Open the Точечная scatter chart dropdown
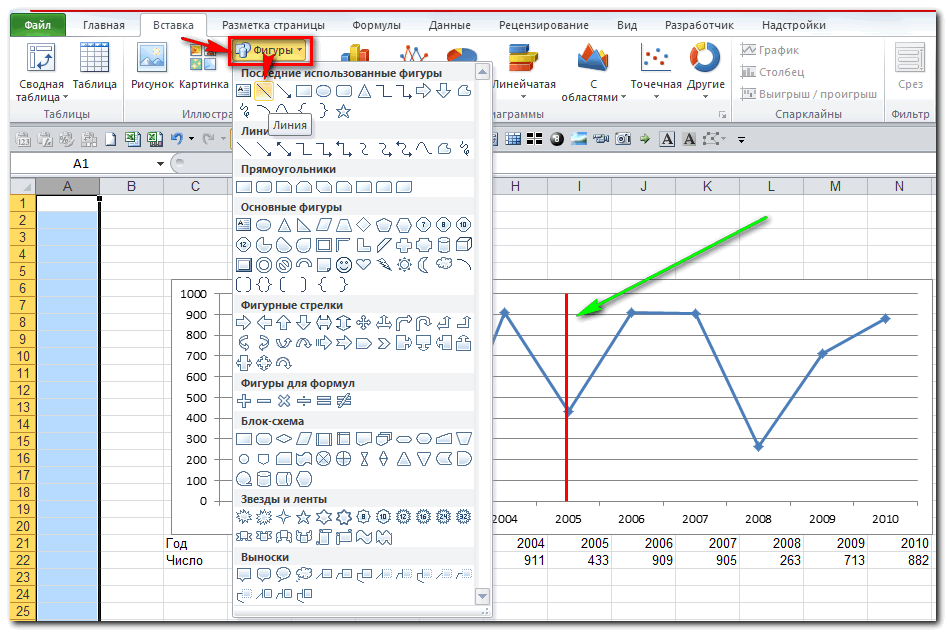Viewport: 947px width, 632px height. 656,71
